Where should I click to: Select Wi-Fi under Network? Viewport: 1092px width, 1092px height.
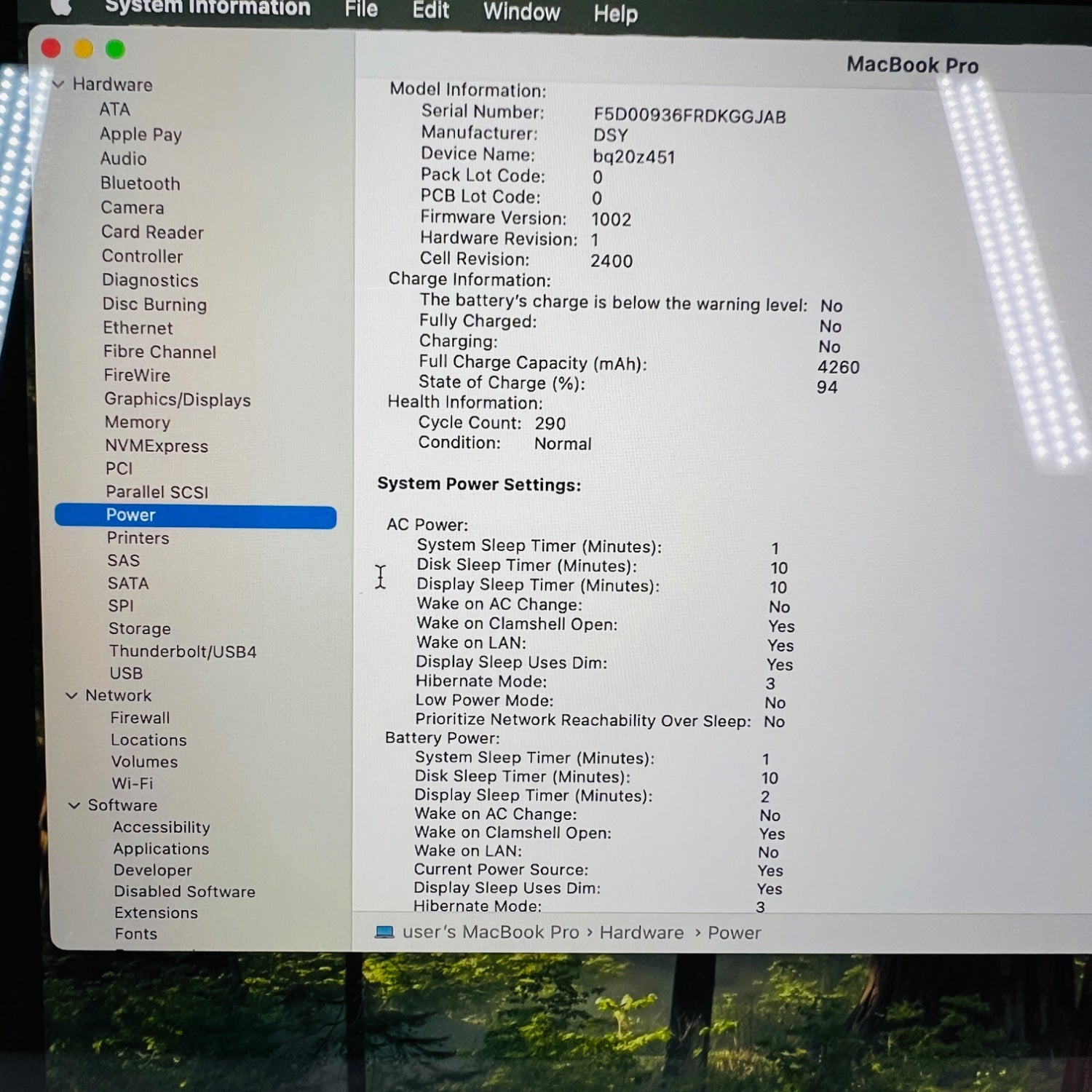tap(132, 783)
